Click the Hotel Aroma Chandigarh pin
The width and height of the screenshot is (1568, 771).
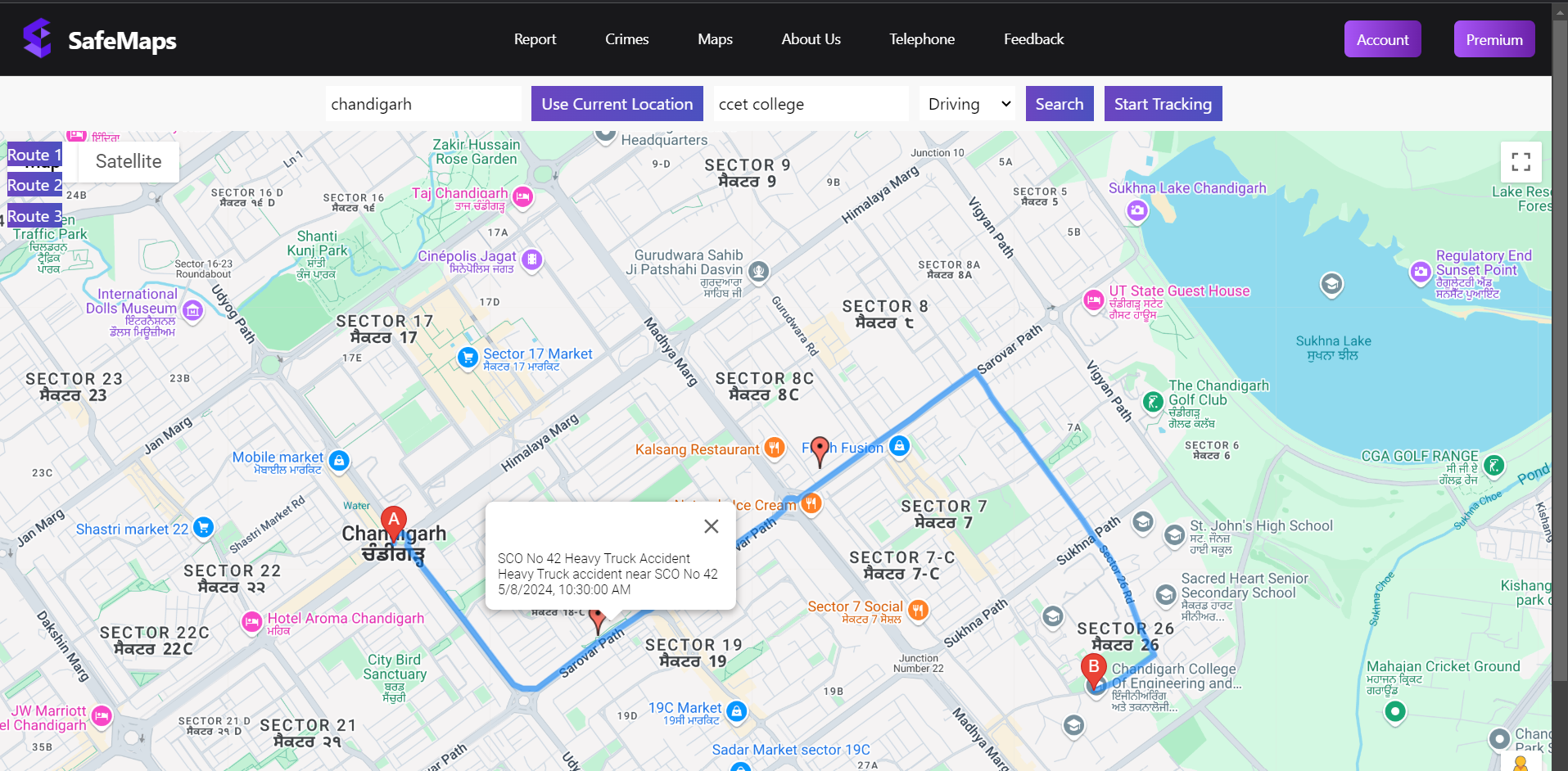(x=251, y=623)
